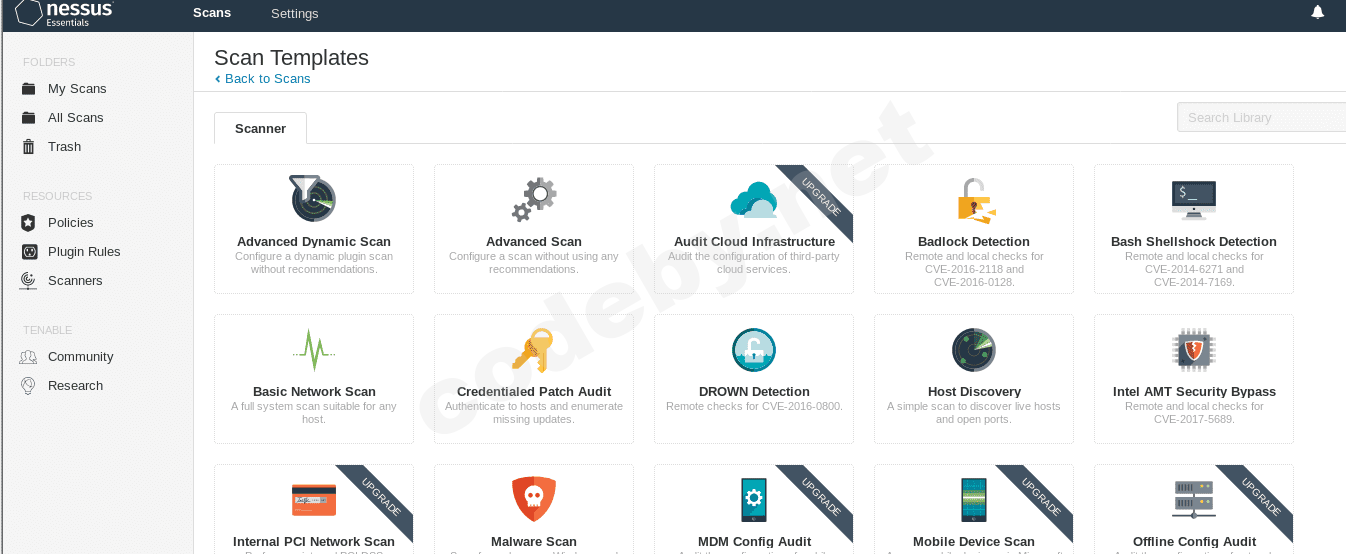Viewport: 1346px width, 554px height.
Task: Click the Nessus Essentials logo
Action: pyautogui.click(x=65, y=13)
